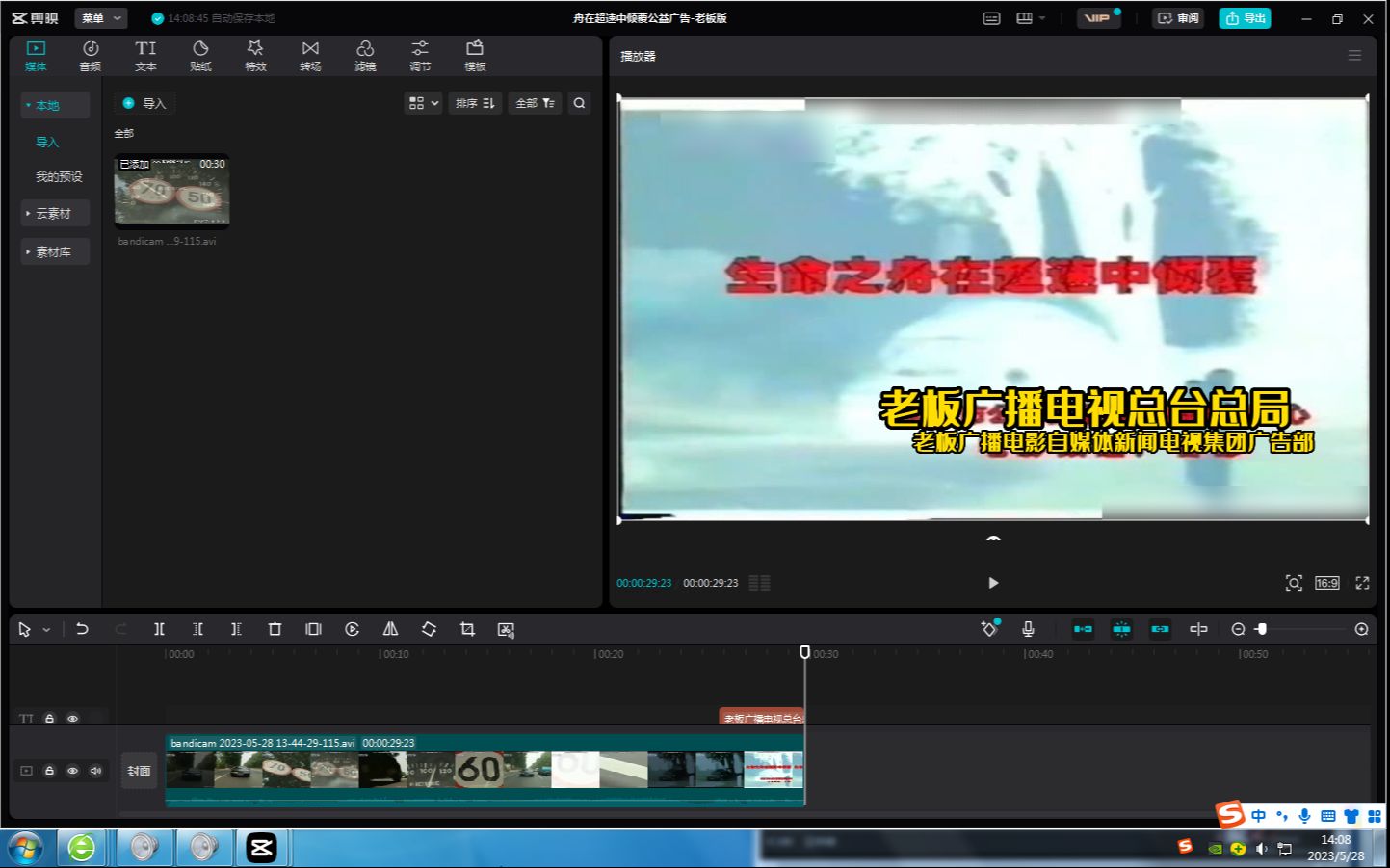Image resolution: width=1390 pixels, height=868 pixels.
Task: Select the bandicam video thumbnail in media bin
Action: [172, 191]
